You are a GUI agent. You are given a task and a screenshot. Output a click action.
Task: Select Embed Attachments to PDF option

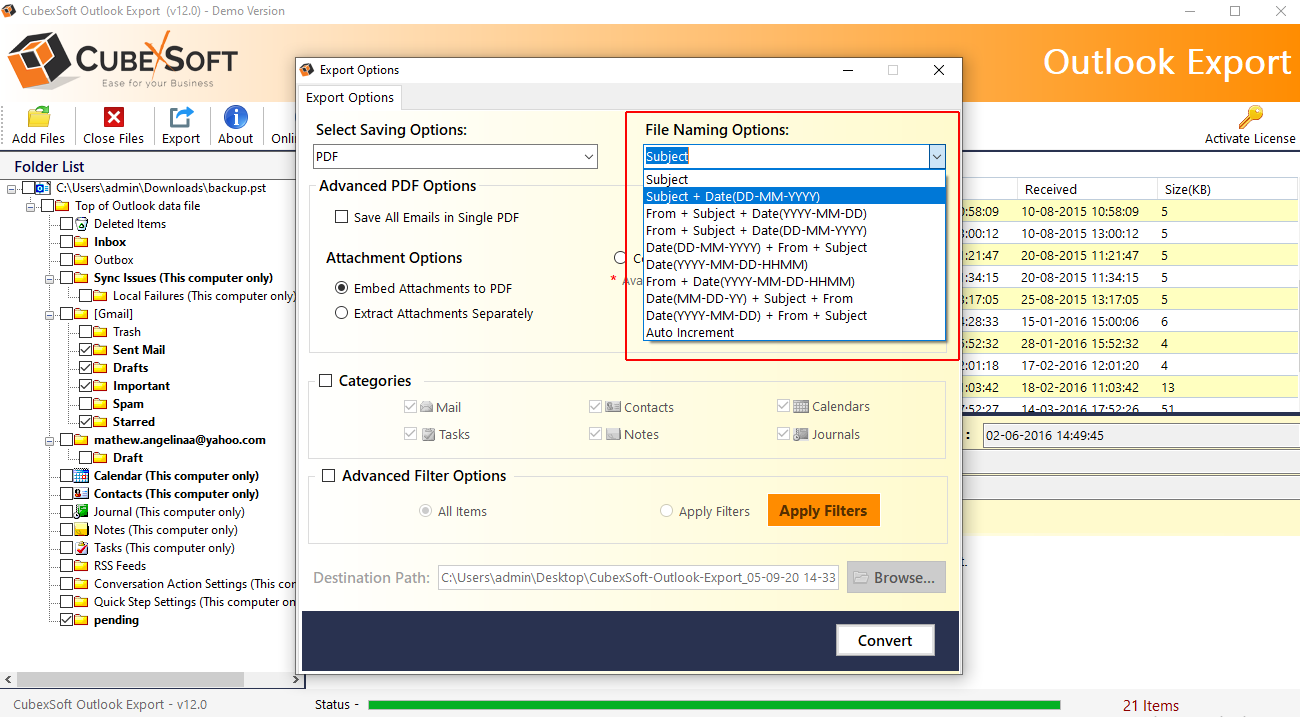pyautogui.click(x=342, y=288)
